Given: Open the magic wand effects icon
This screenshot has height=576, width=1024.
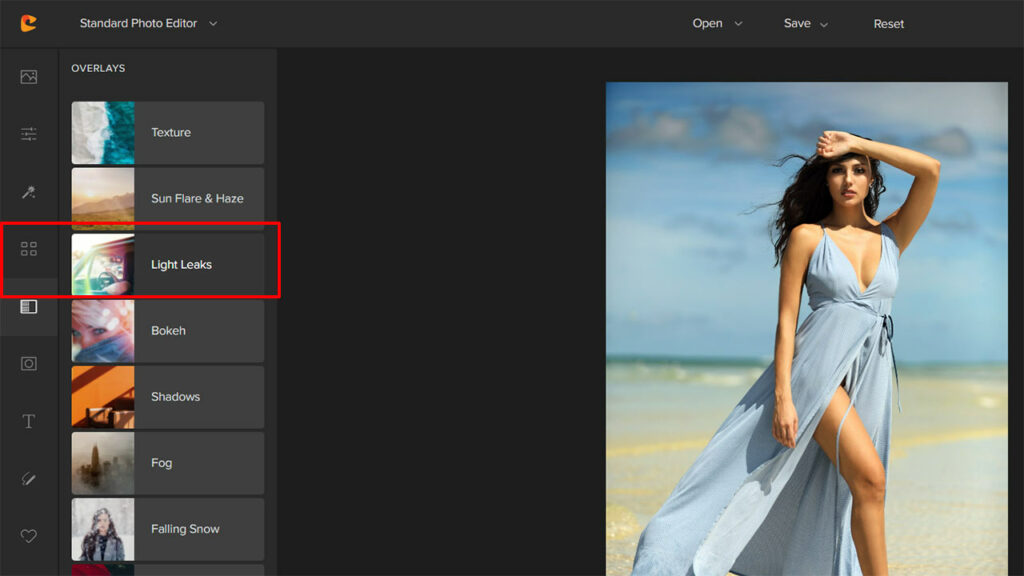Looking at the screenshot, I should point(29,192).
